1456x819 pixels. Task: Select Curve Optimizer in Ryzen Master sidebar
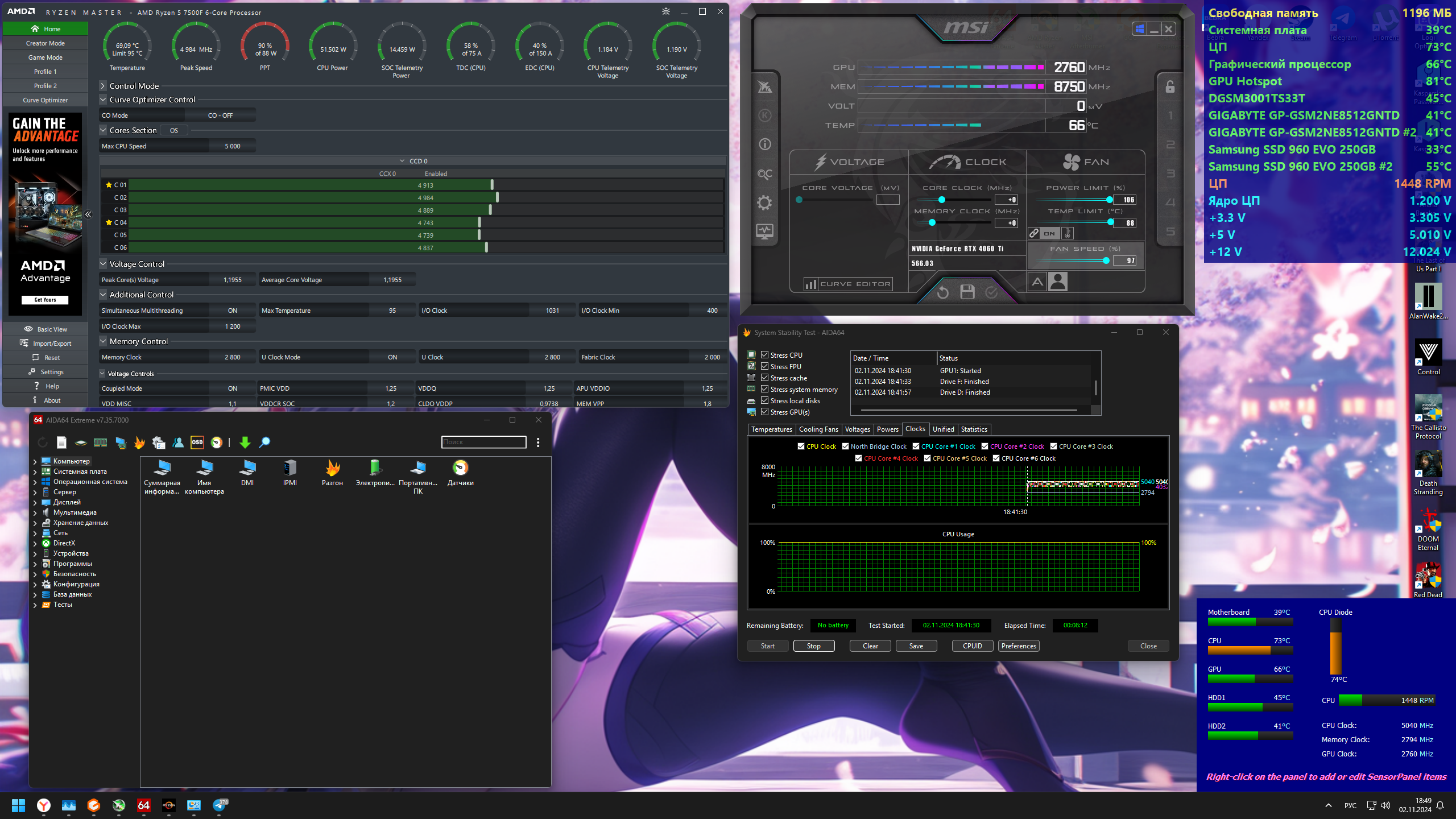45,100
